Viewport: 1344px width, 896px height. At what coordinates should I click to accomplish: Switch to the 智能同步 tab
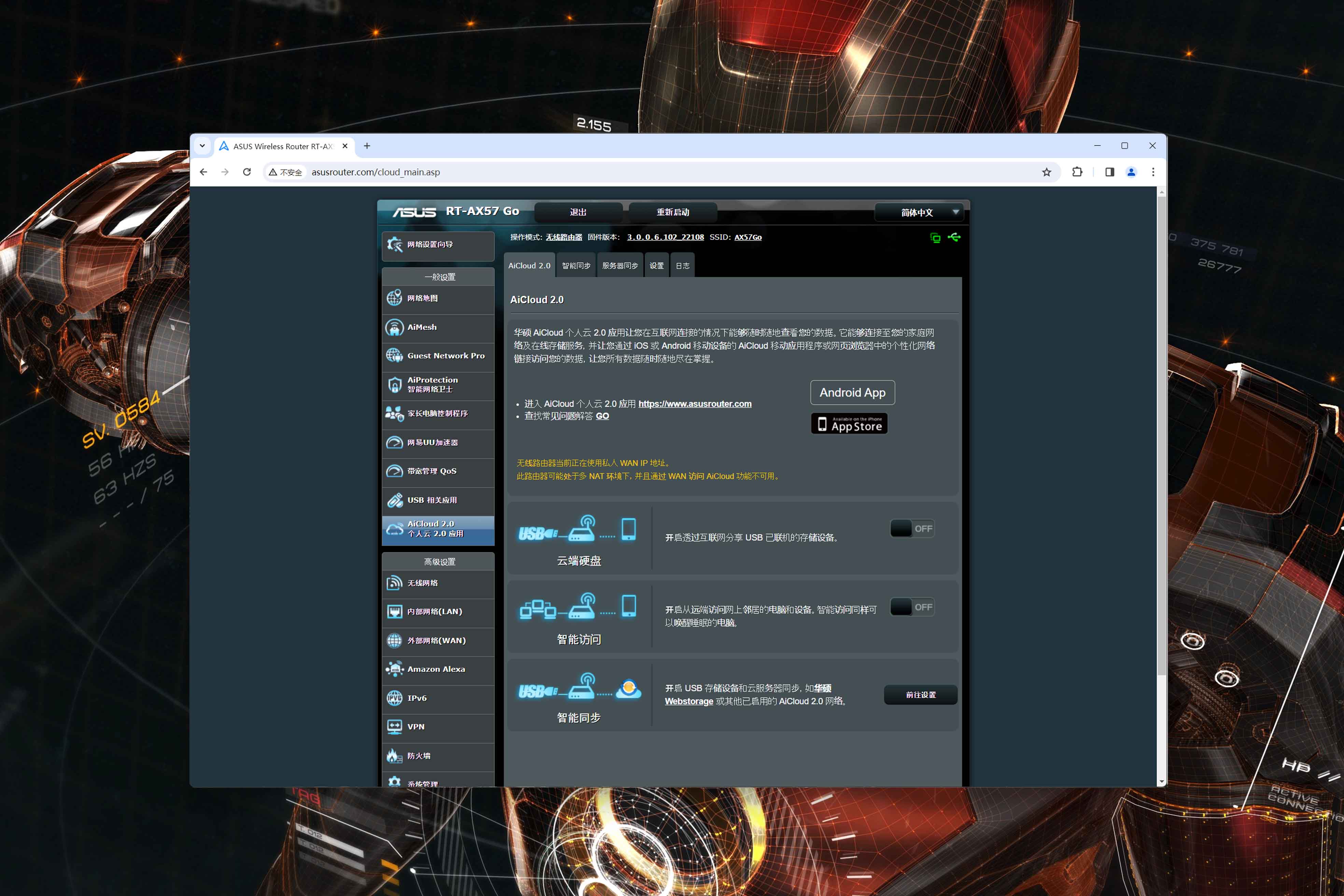576,265
